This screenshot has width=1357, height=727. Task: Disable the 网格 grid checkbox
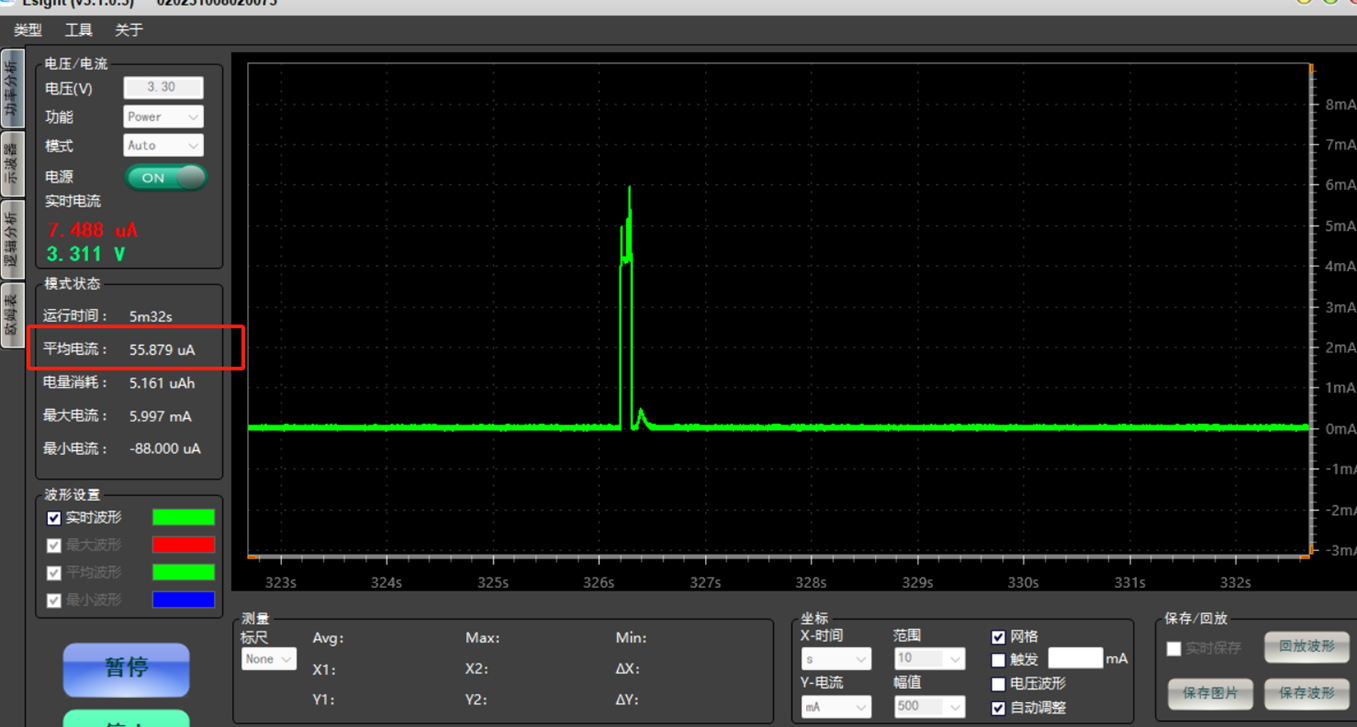tap(998, 637)
